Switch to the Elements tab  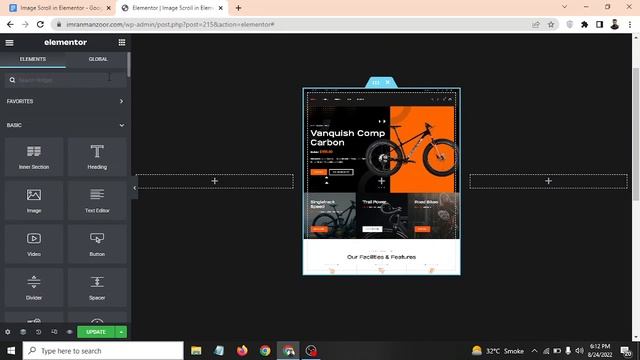click(x=33, y=59)
